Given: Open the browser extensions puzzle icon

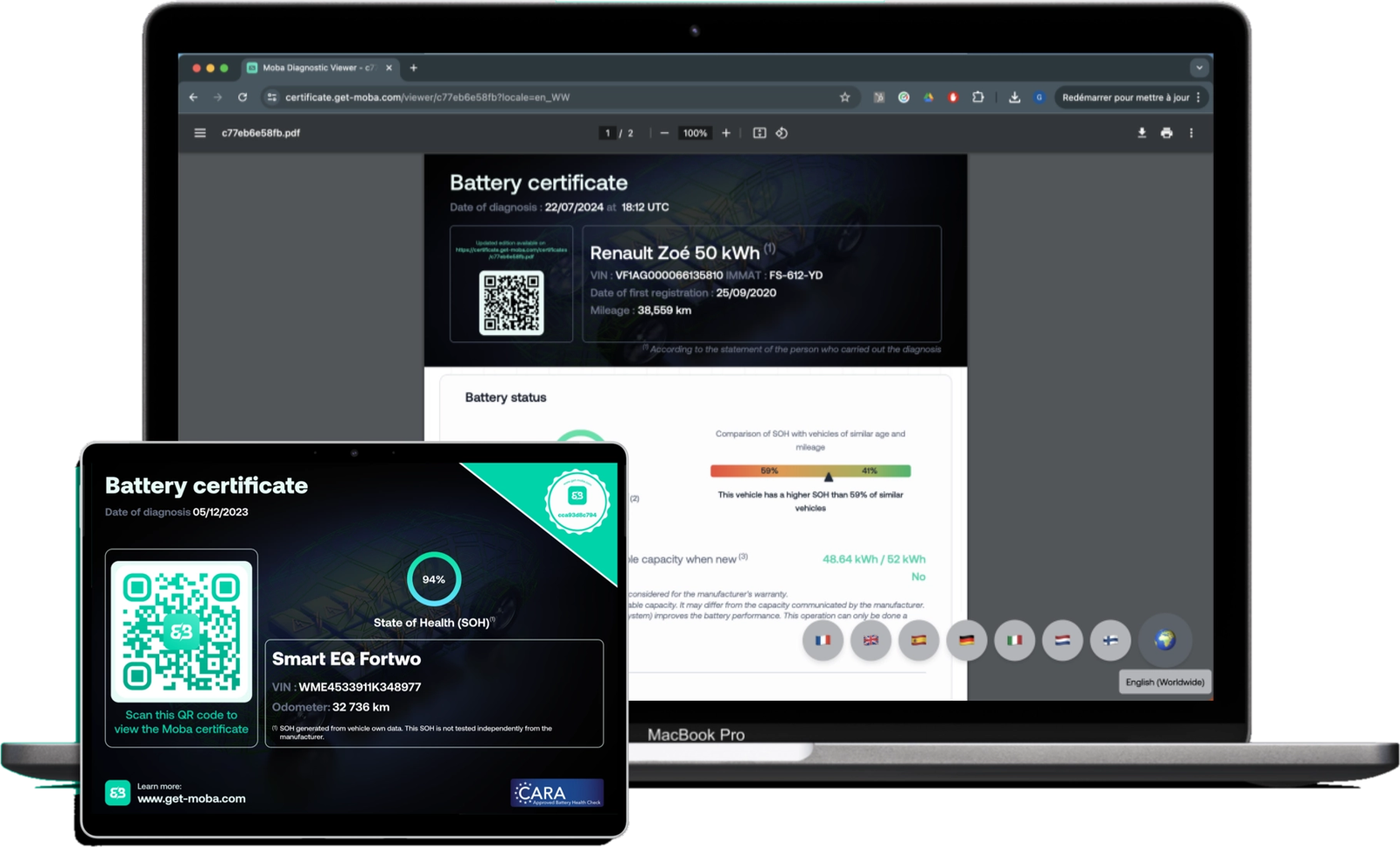Looking at the screenshot, I should (x=978, y=97).
